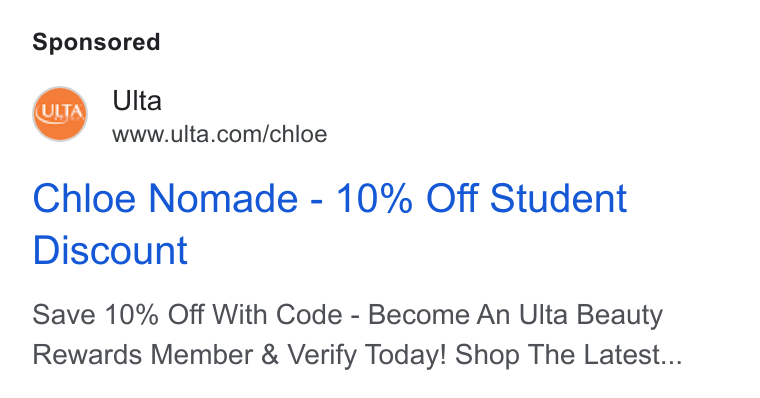Click the orange Ulta Beauty logo icon
760x398 pixels.
tap(60, 114)
